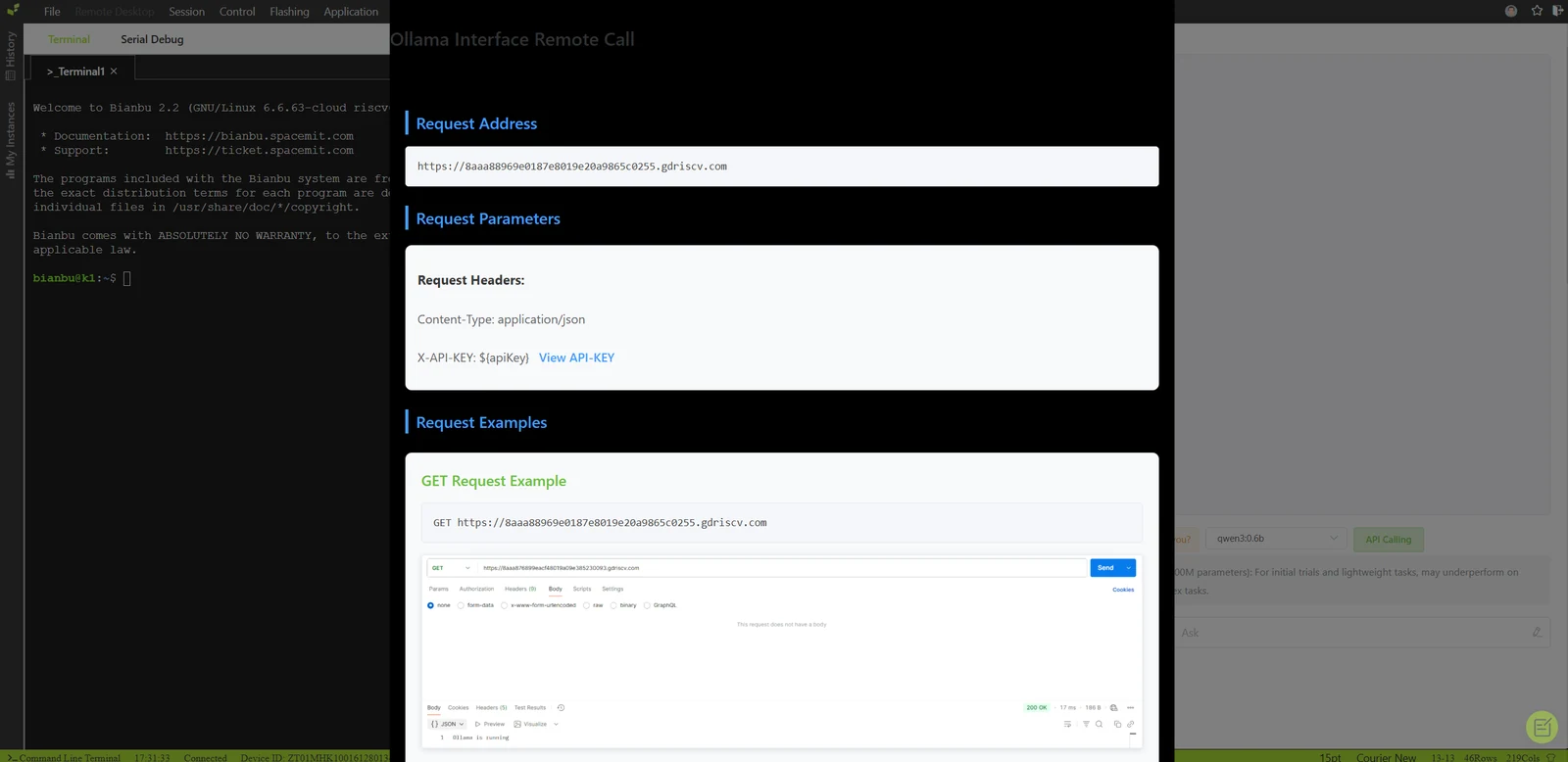1568x762 pixels.
Task: Open the Session menu
Action: click(186, 12)
